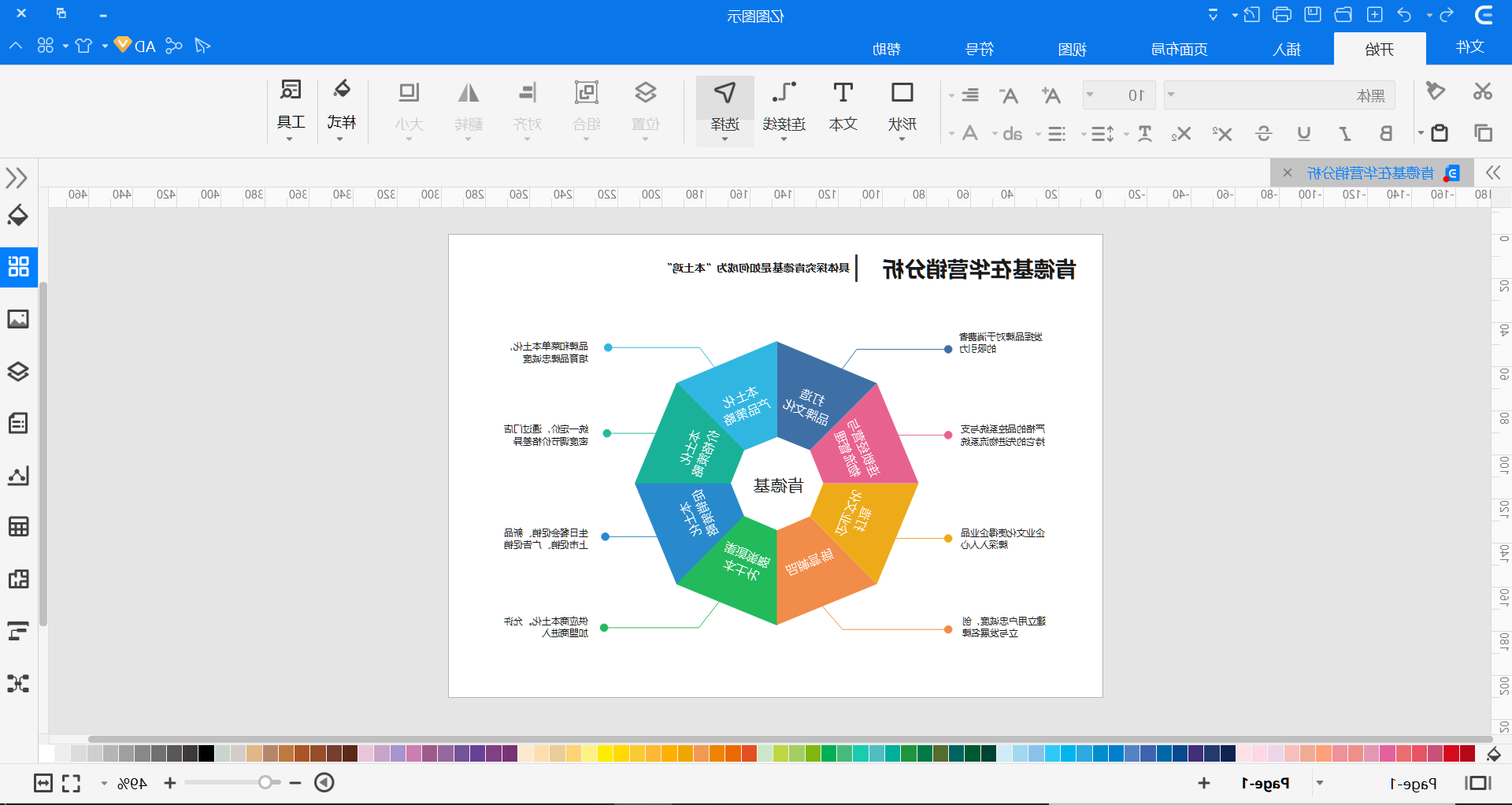Click the Open file icon in title bar

(1343, 15)
